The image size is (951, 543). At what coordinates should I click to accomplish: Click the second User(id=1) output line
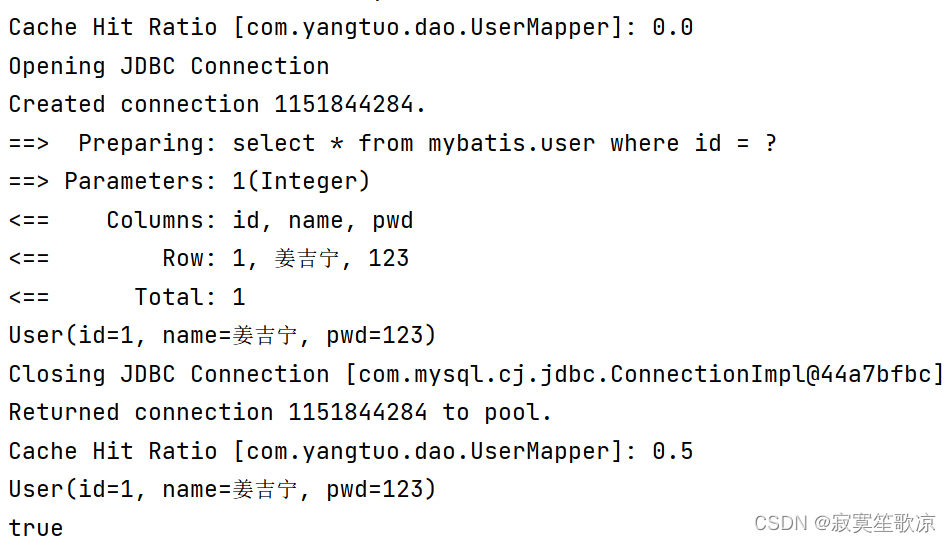222,490
